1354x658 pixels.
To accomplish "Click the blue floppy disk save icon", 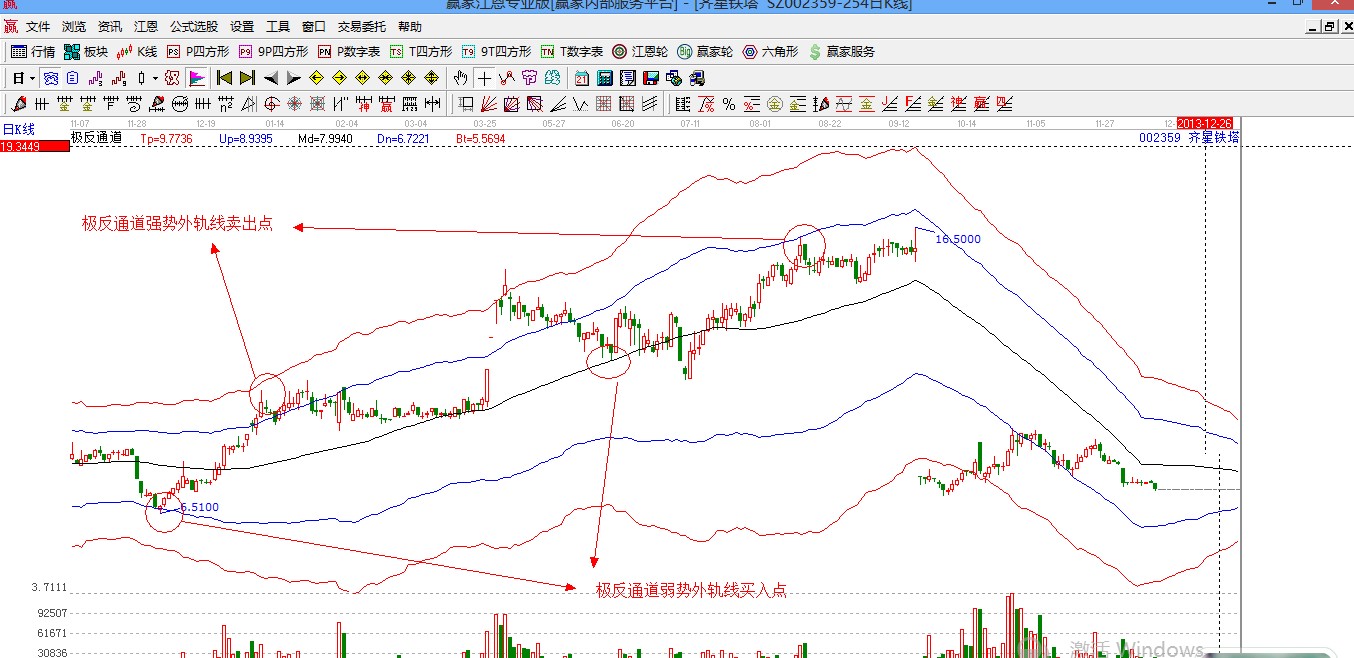I will 651,78.
